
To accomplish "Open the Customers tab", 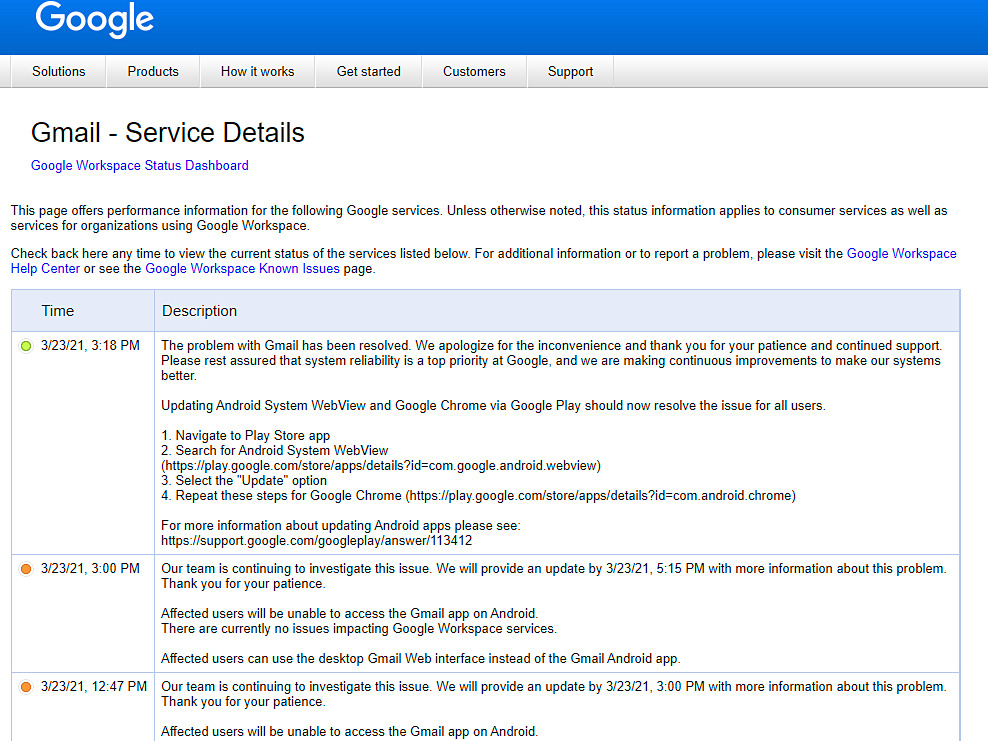I will (x=474, y=71).
